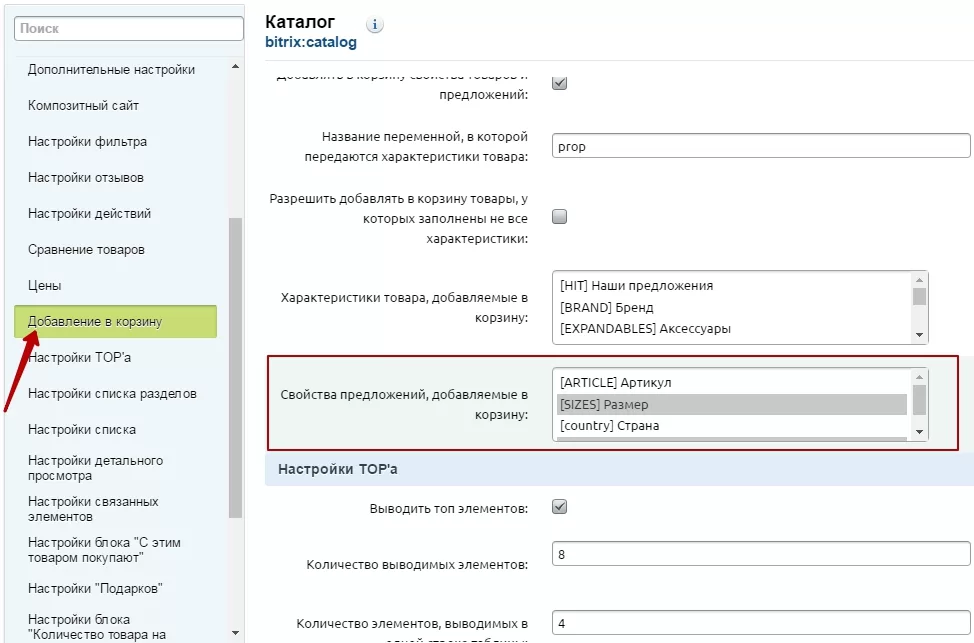Click the Поиск search field
The height and width of the screenshot is (643, 974).
129,29
